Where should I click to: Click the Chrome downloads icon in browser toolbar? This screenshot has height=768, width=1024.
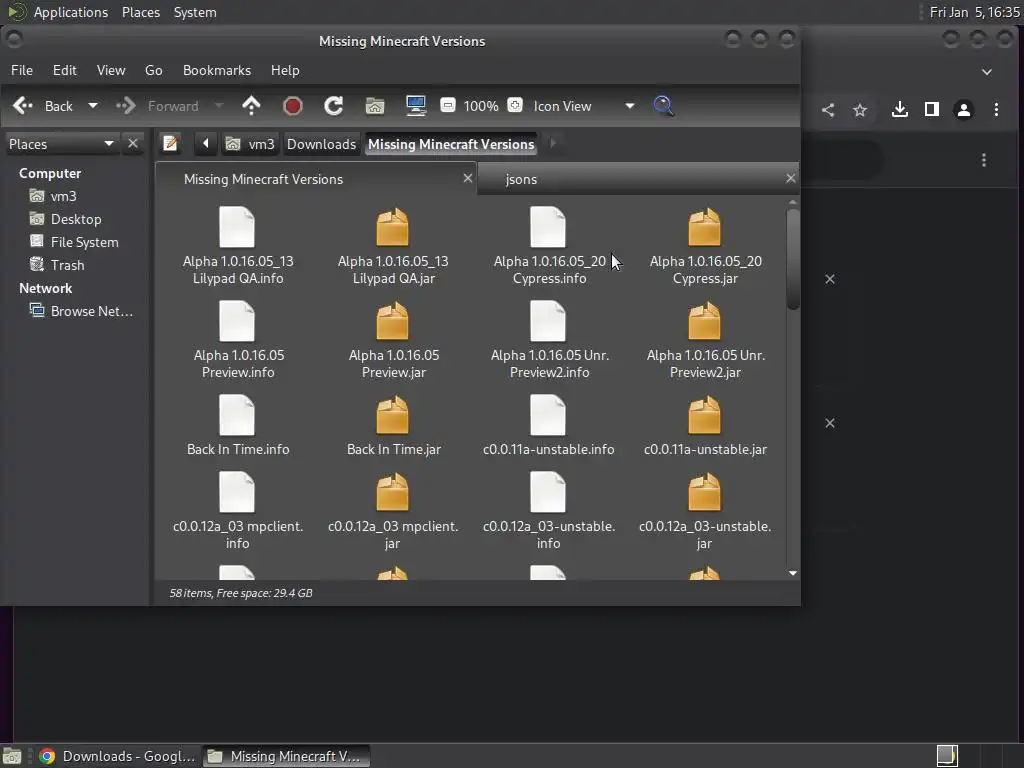point(899,110)
